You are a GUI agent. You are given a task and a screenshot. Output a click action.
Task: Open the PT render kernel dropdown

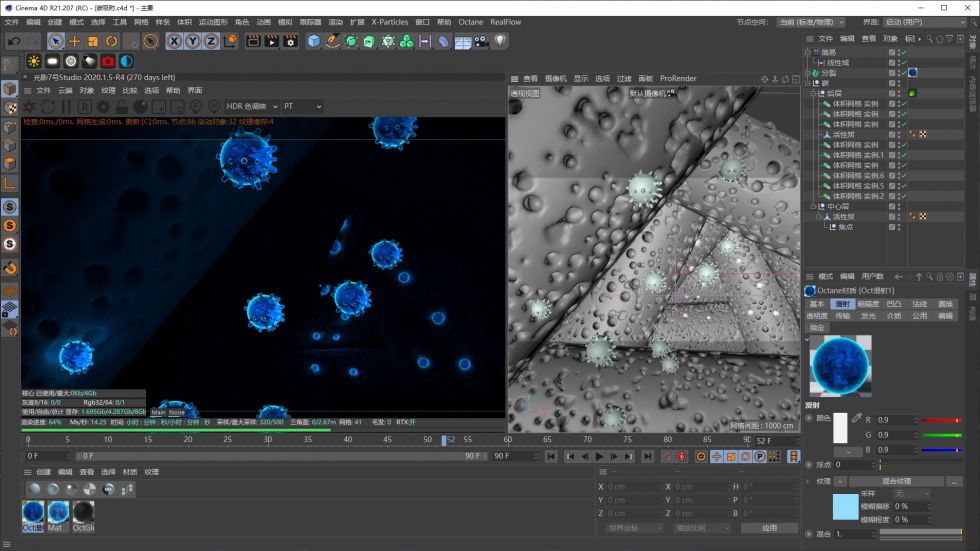coord(302,106)
